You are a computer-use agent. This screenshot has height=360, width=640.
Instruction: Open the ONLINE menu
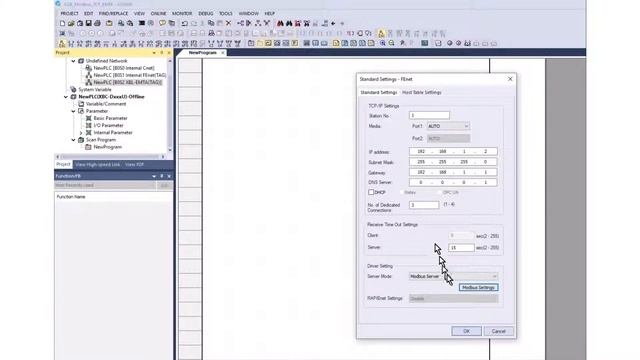click(158, 13)
